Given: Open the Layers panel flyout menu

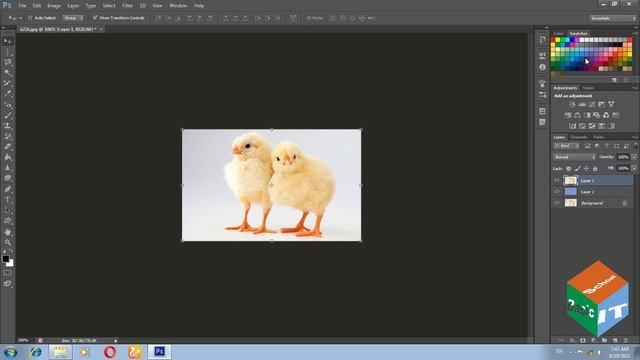Looking at the screenshot, I should tap(635, 137).
